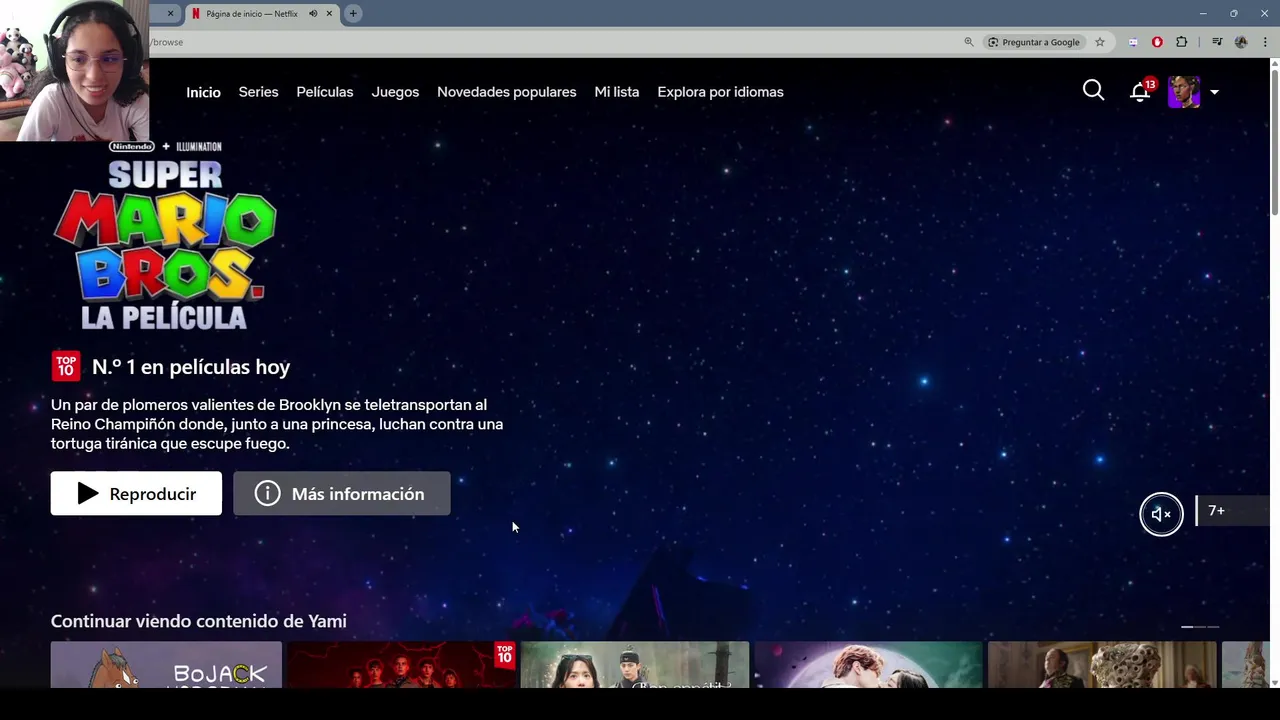Close the tab left of the Netflix tab
1280x720 pixels.
click(170, 13)
